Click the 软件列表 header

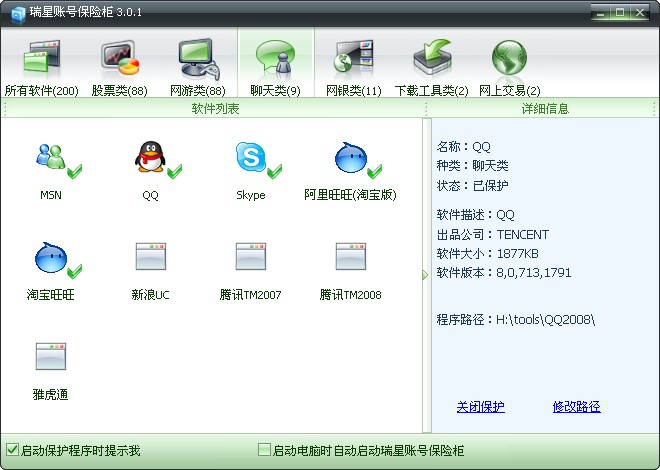[x=215, y=109]
